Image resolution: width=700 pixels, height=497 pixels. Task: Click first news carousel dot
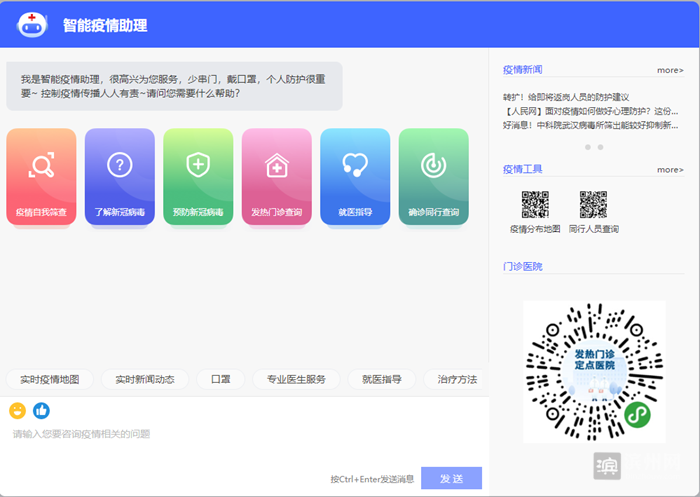coord(588,147)
